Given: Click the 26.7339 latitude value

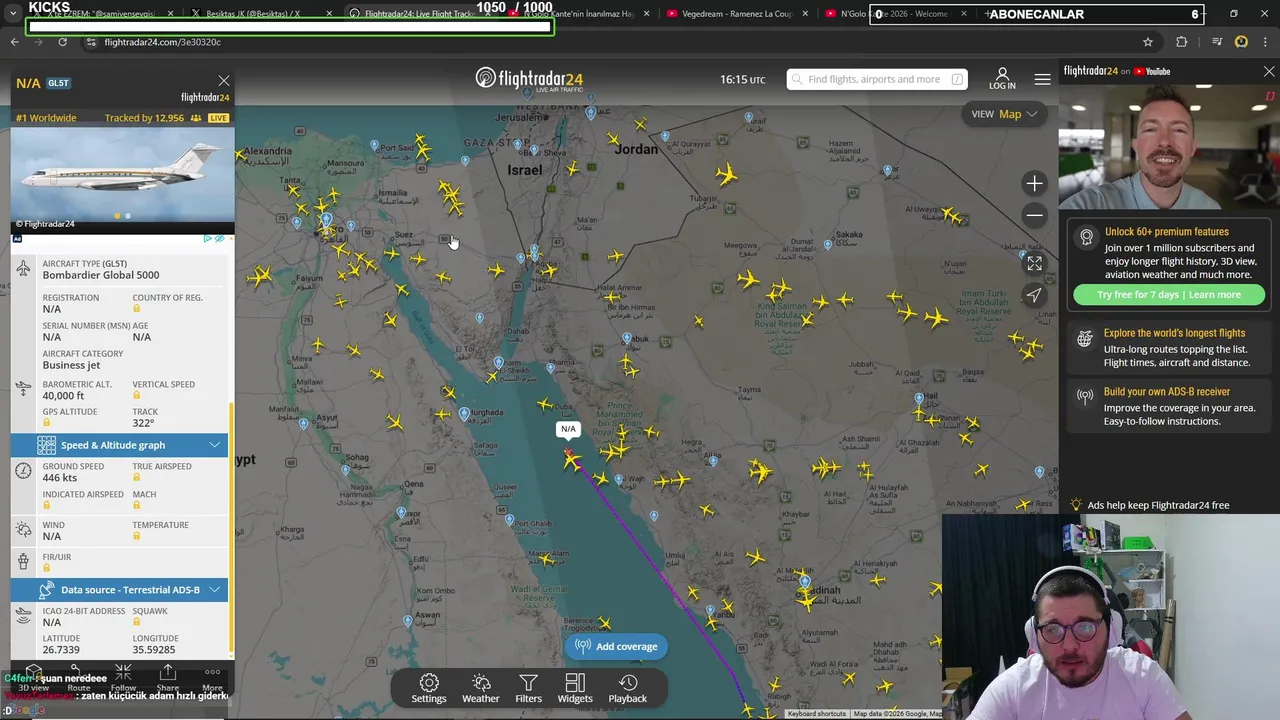Looking at the screenshot, I should point(61,650).
